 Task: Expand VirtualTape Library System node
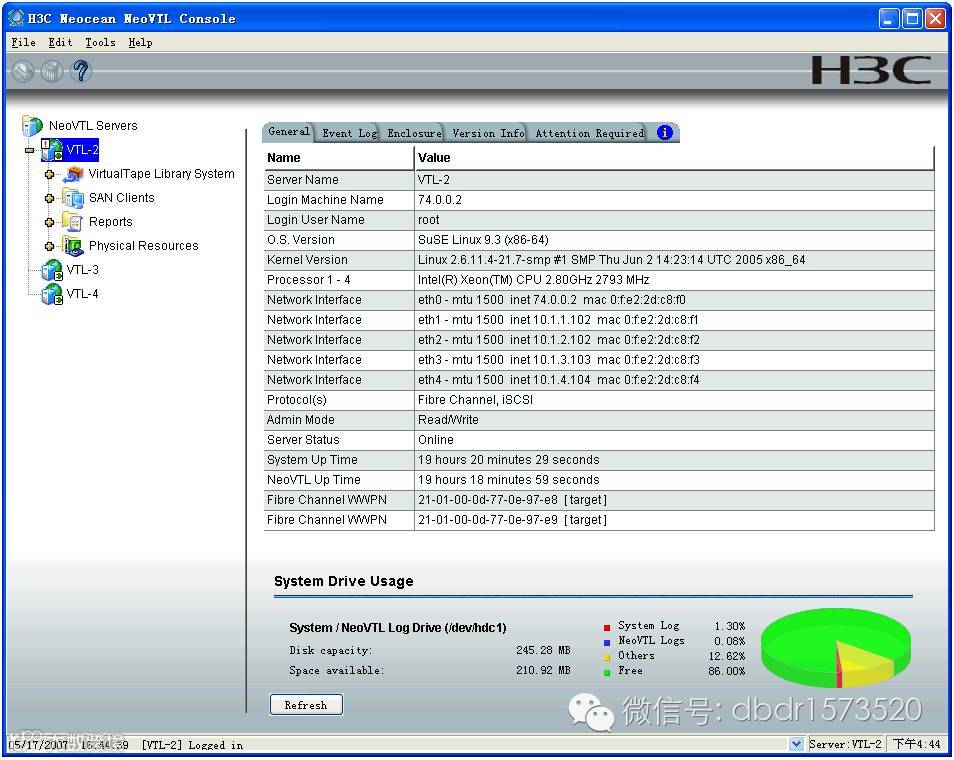(x=50, y=174)
